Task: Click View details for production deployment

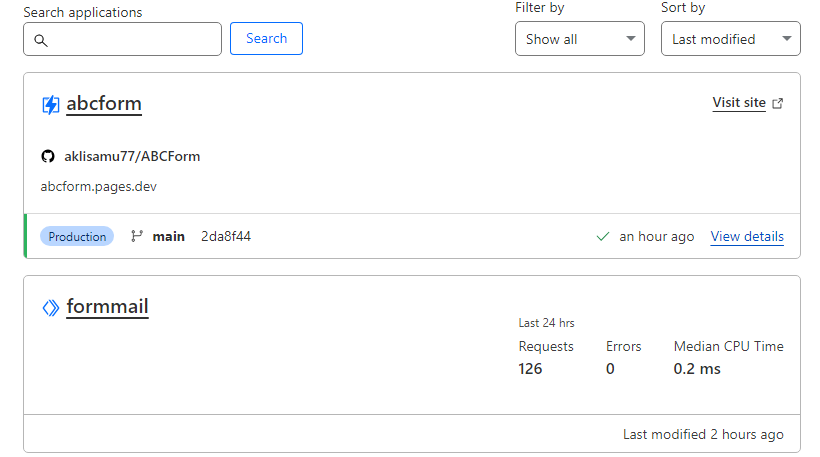Action: pyautogui.click(x=747, y=237)
